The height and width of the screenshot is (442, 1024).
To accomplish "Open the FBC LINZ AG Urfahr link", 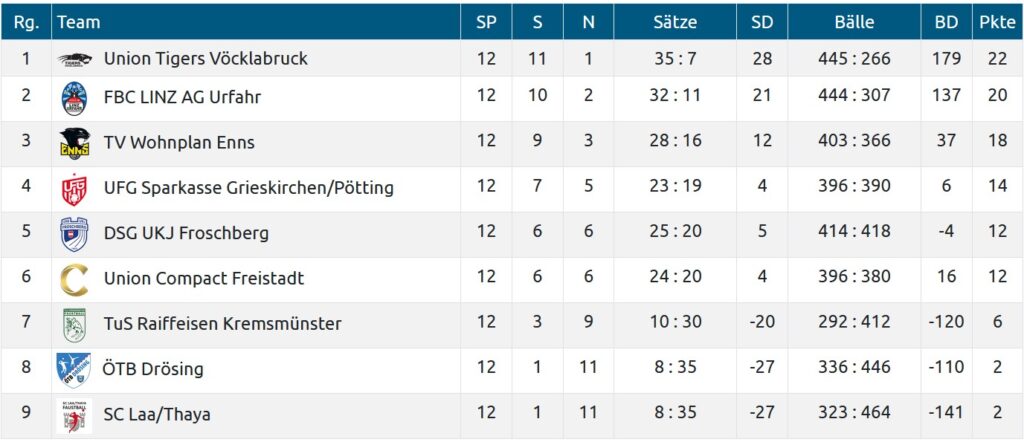I will tap(182, 97).
